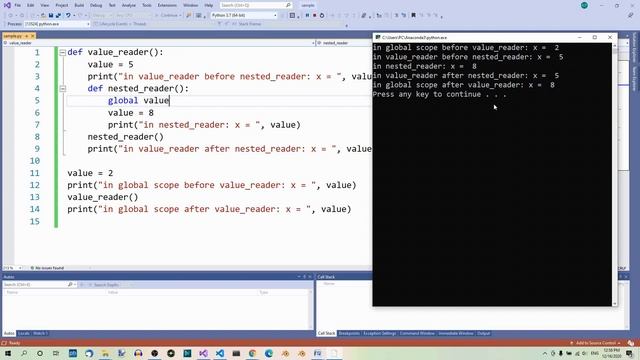Open the Python 3.7 (64-bit) environment dropdown
Screen dimensions: 640x360
(244, 16)
